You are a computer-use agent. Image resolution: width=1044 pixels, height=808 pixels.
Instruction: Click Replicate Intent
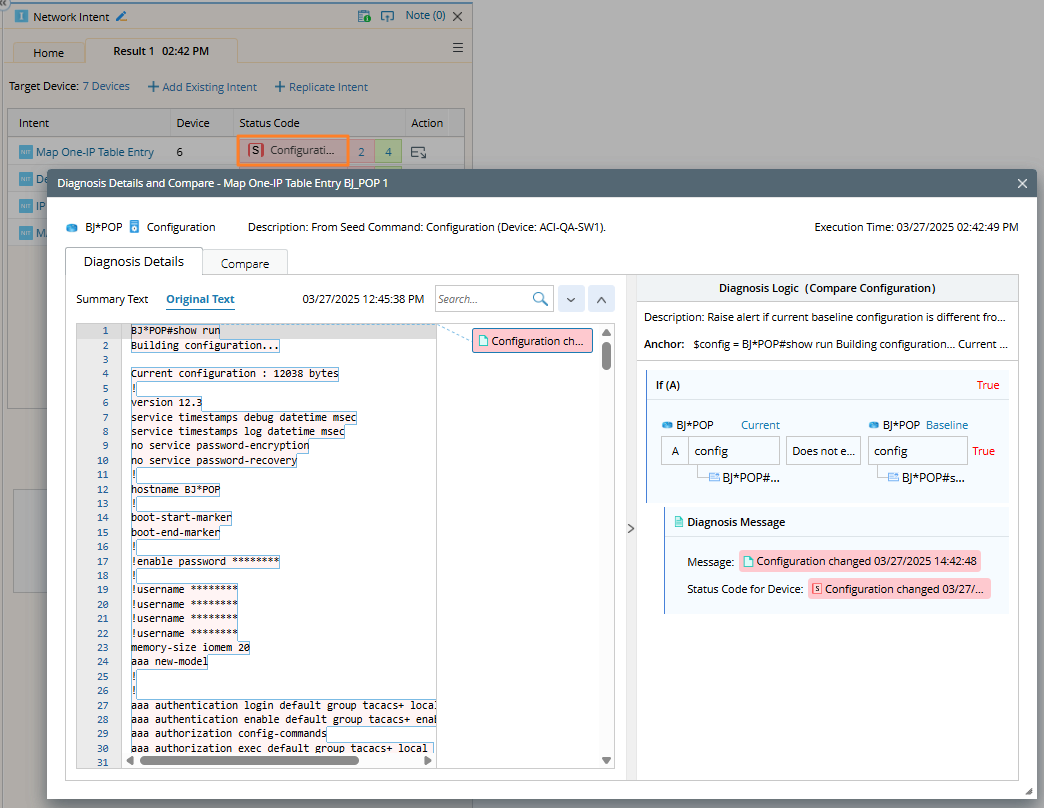pos(321,87)
